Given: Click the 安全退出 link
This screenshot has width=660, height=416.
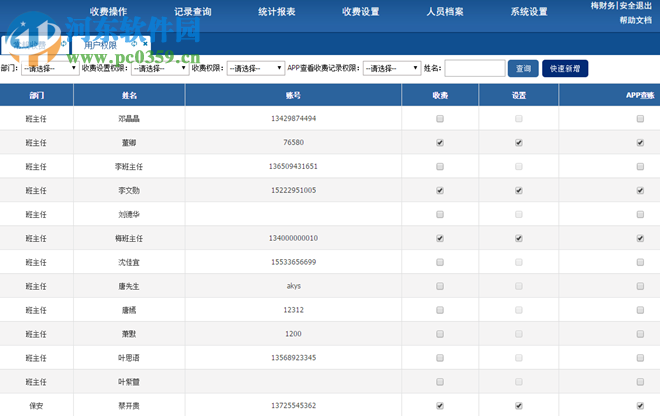Looking at the screenshot, I should [636, 5].
